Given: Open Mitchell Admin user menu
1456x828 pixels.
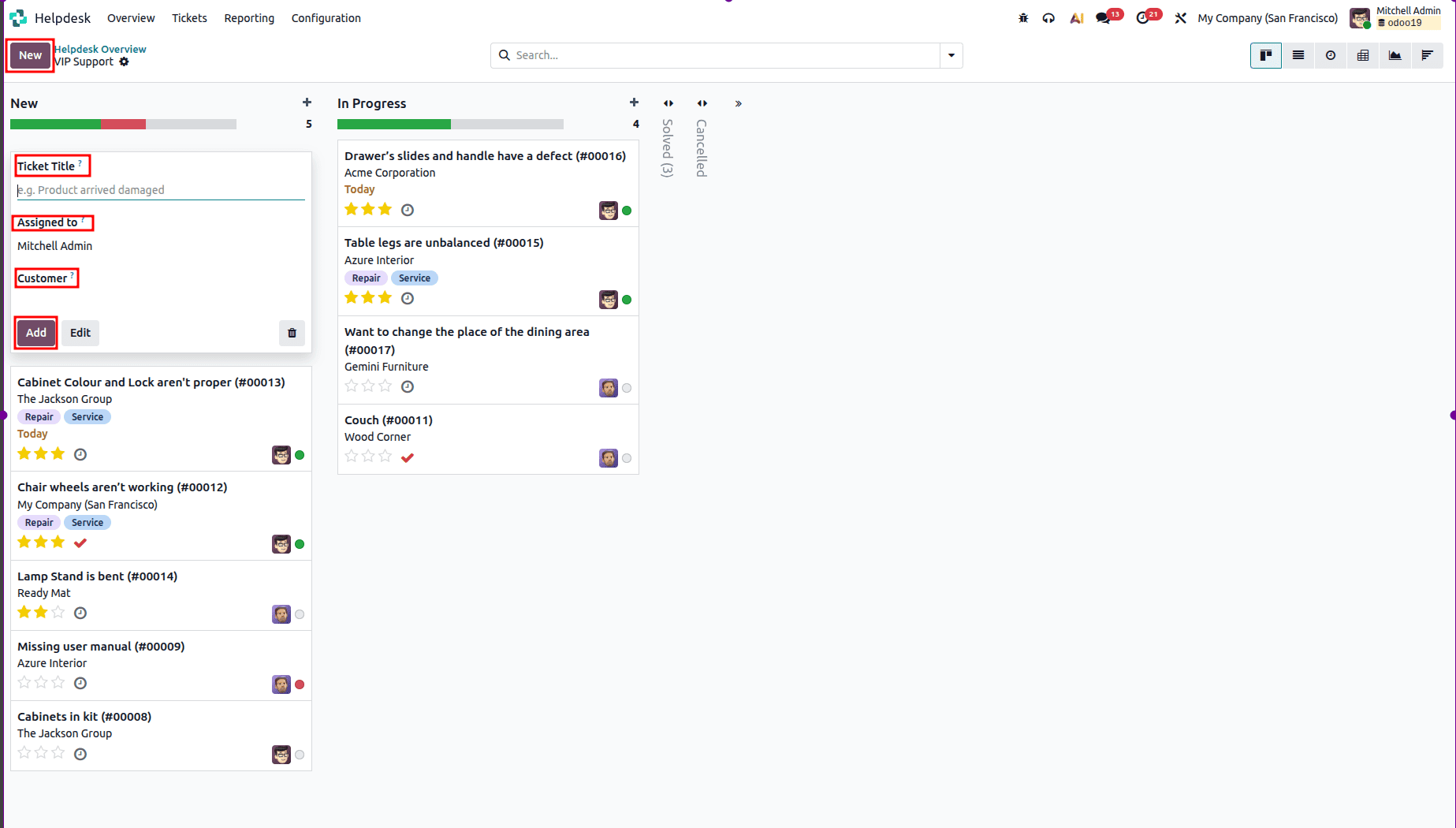Looking at the screenshot, I should tap(1397, 17).
